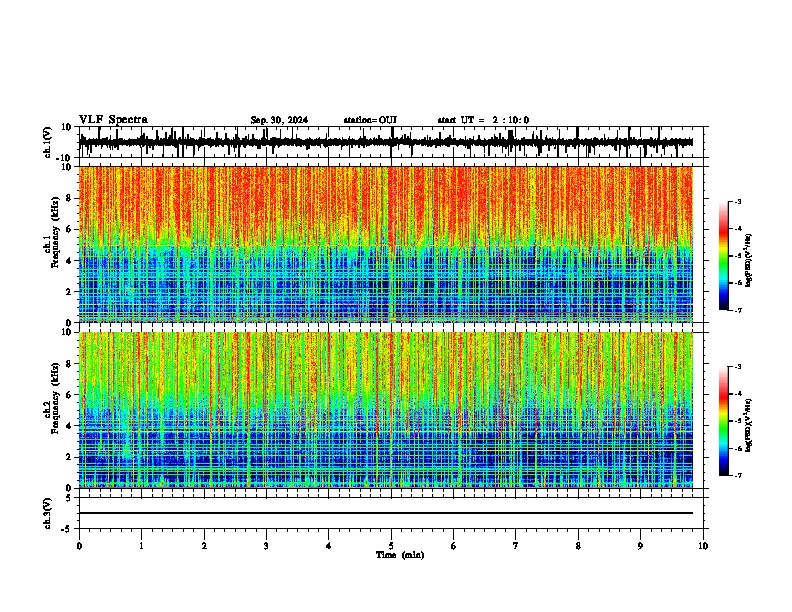Click the 'Time (min)' axis label
This screenshot has height=612, width=792.
click(400, 555)
